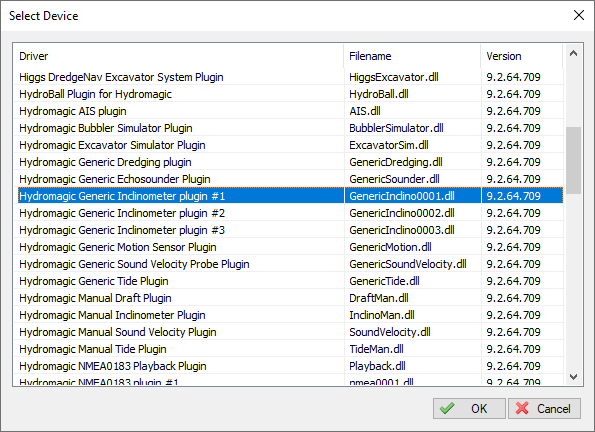Click filename TideMan.dll

pos(376,349)
